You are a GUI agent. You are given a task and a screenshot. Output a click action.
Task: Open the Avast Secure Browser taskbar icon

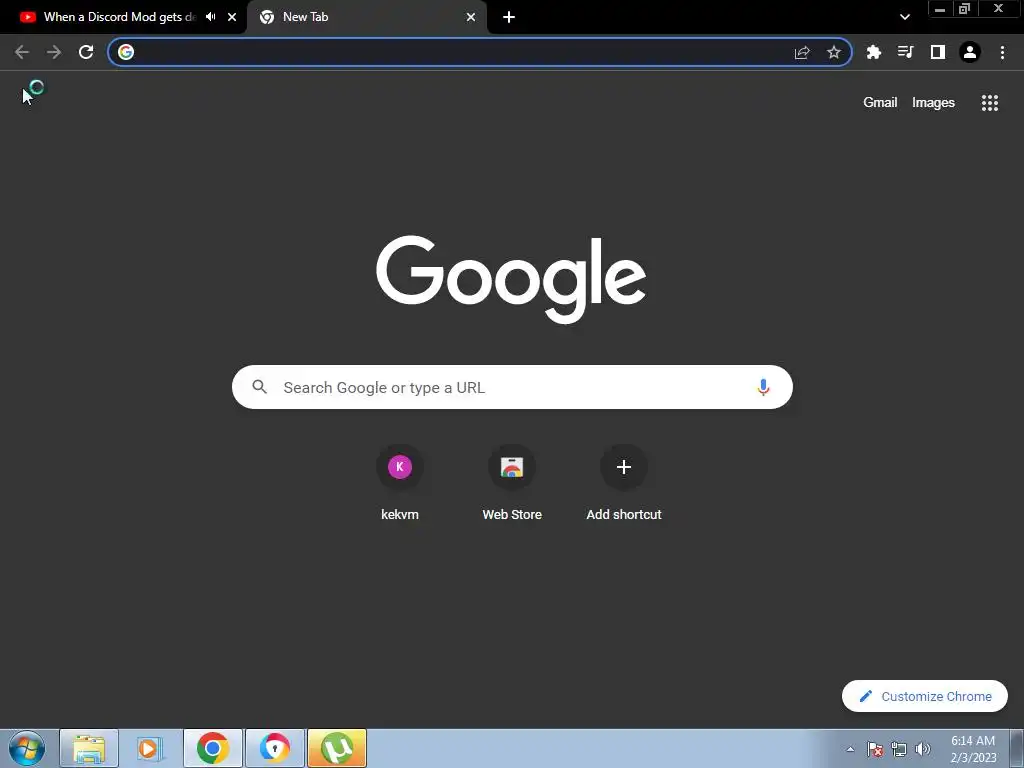coord(275,748)
